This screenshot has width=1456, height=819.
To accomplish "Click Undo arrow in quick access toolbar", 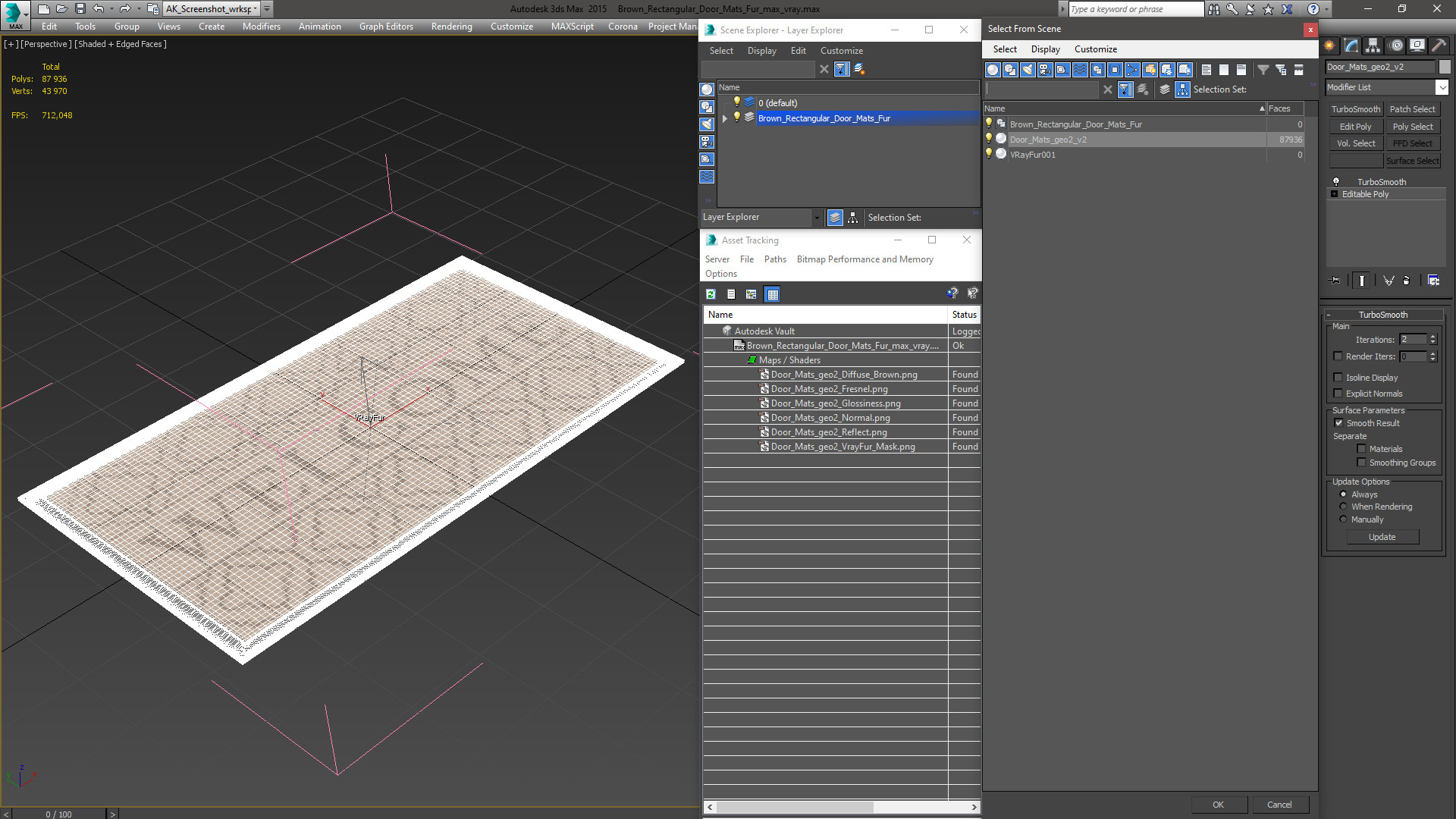I will [x=98, y=9].
